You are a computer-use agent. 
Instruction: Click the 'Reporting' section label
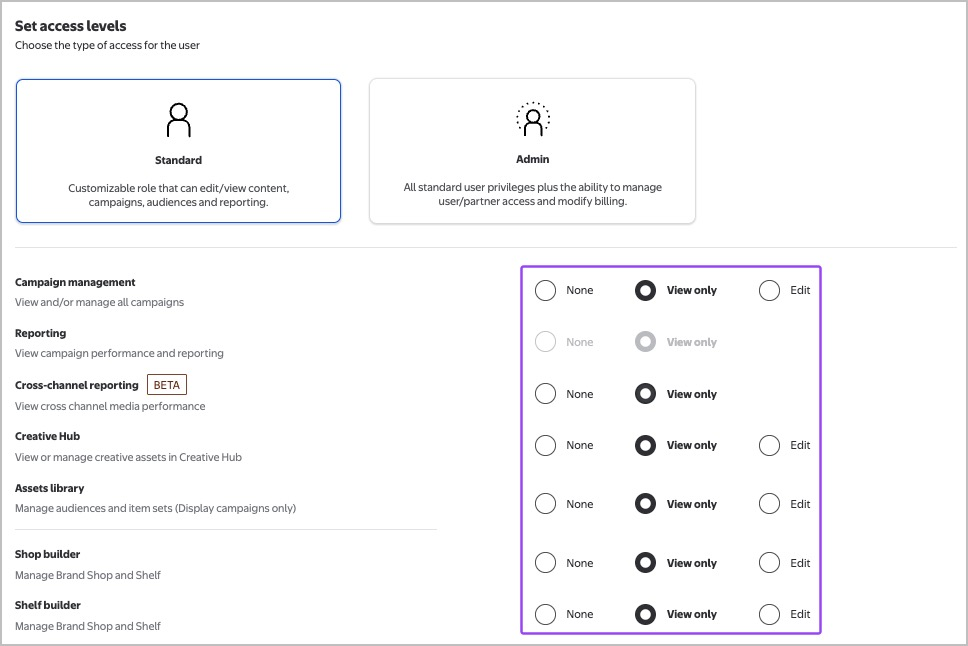40,333
